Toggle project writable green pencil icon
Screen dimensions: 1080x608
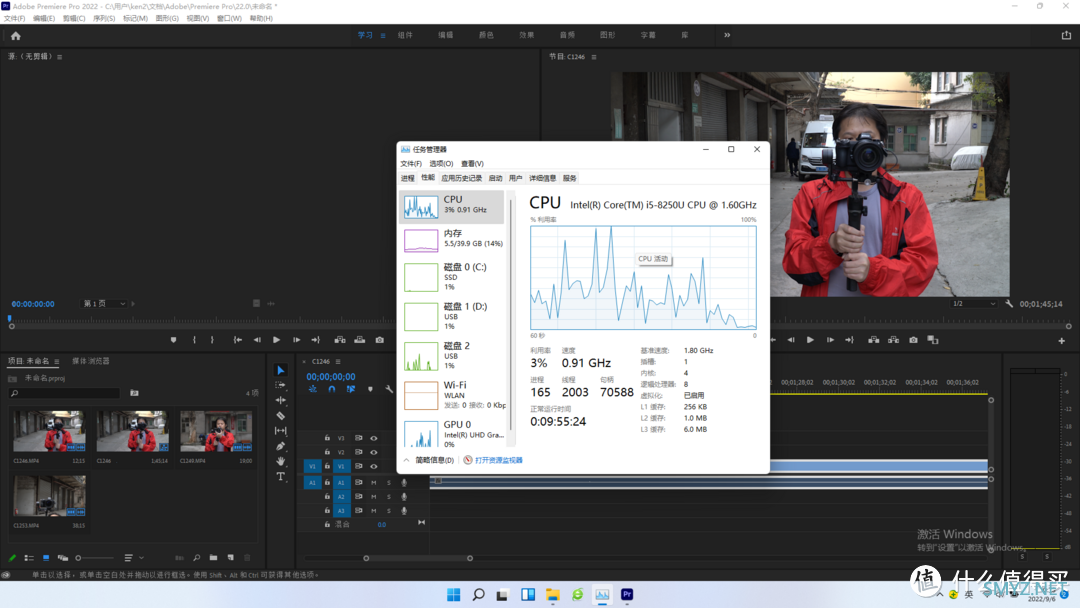coord(12,558)
